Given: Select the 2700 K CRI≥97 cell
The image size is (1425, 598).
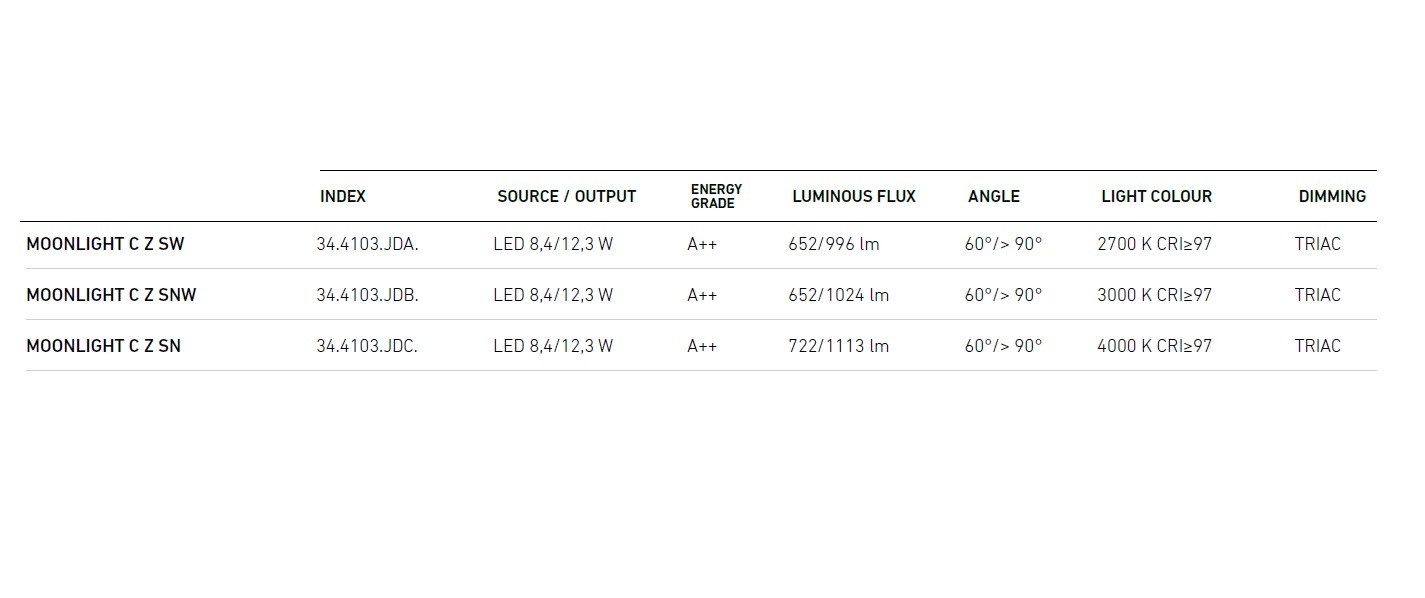Looking at the screenshot, I should click(x=1154, y=244).
